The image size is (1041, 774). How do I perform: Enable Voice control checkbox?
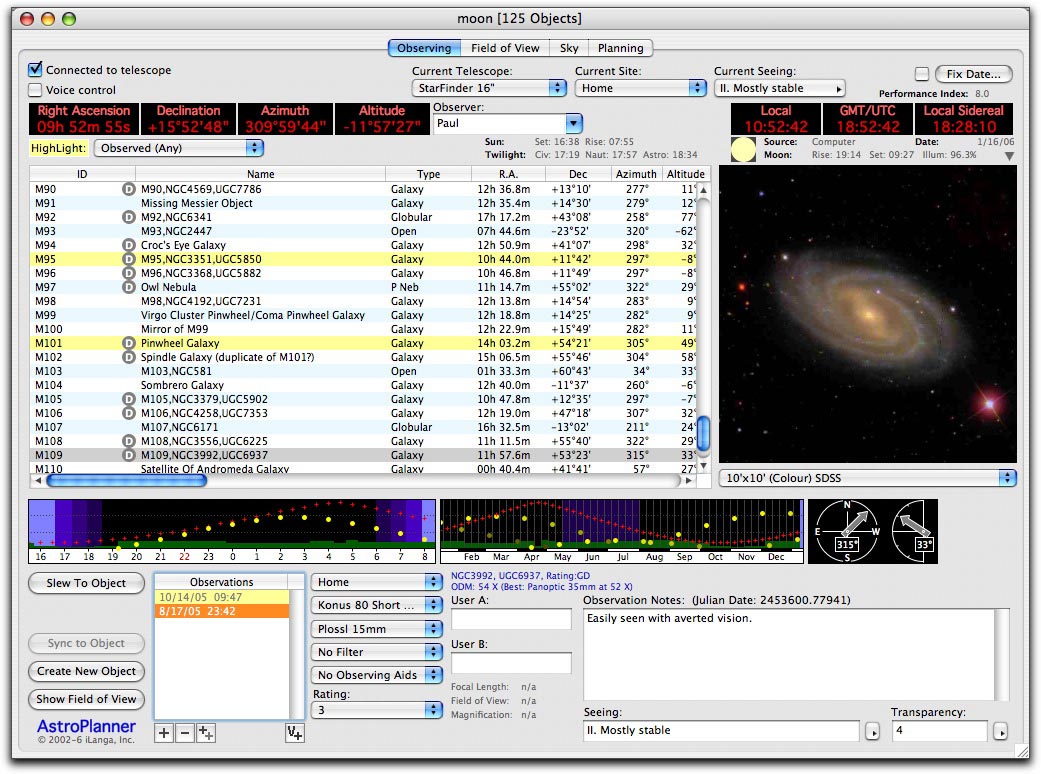point(36,90)
